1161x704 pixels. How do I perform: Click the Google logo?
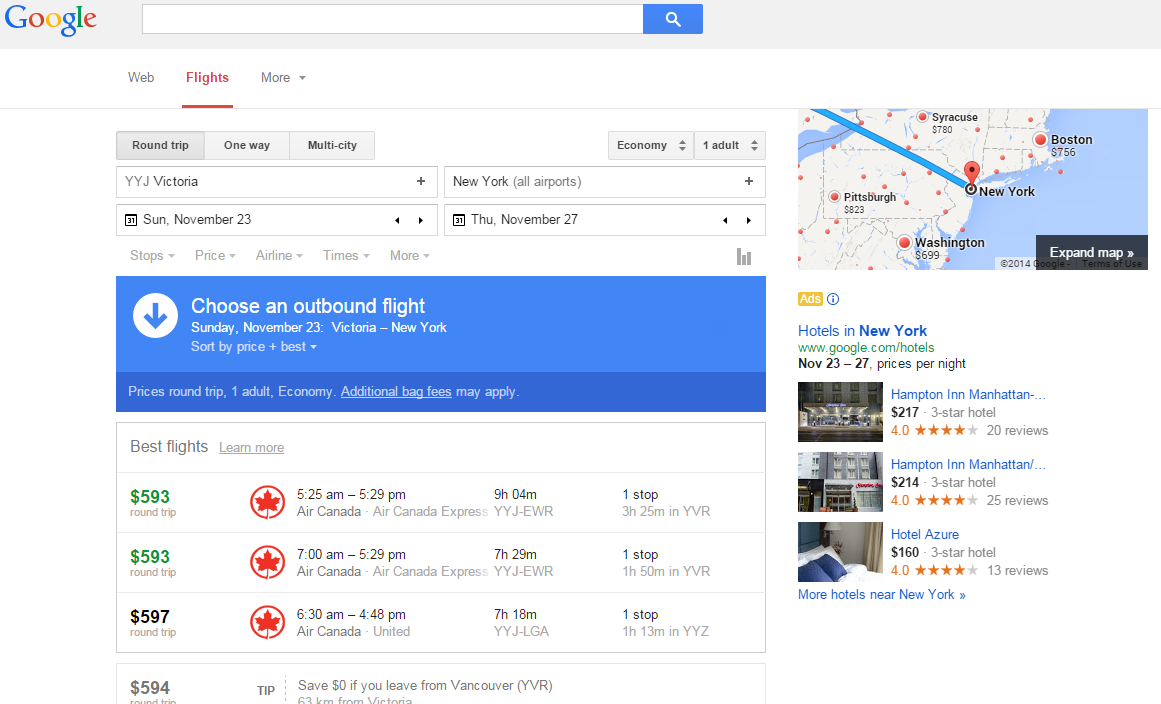51,20
